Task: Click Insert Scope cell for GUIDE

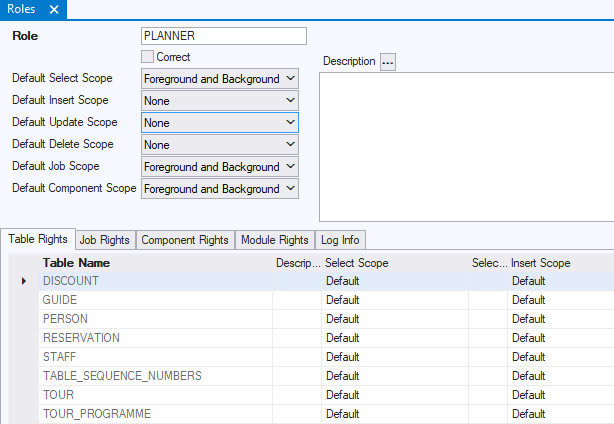Action: pyautogui.click(x=560, y=300)
